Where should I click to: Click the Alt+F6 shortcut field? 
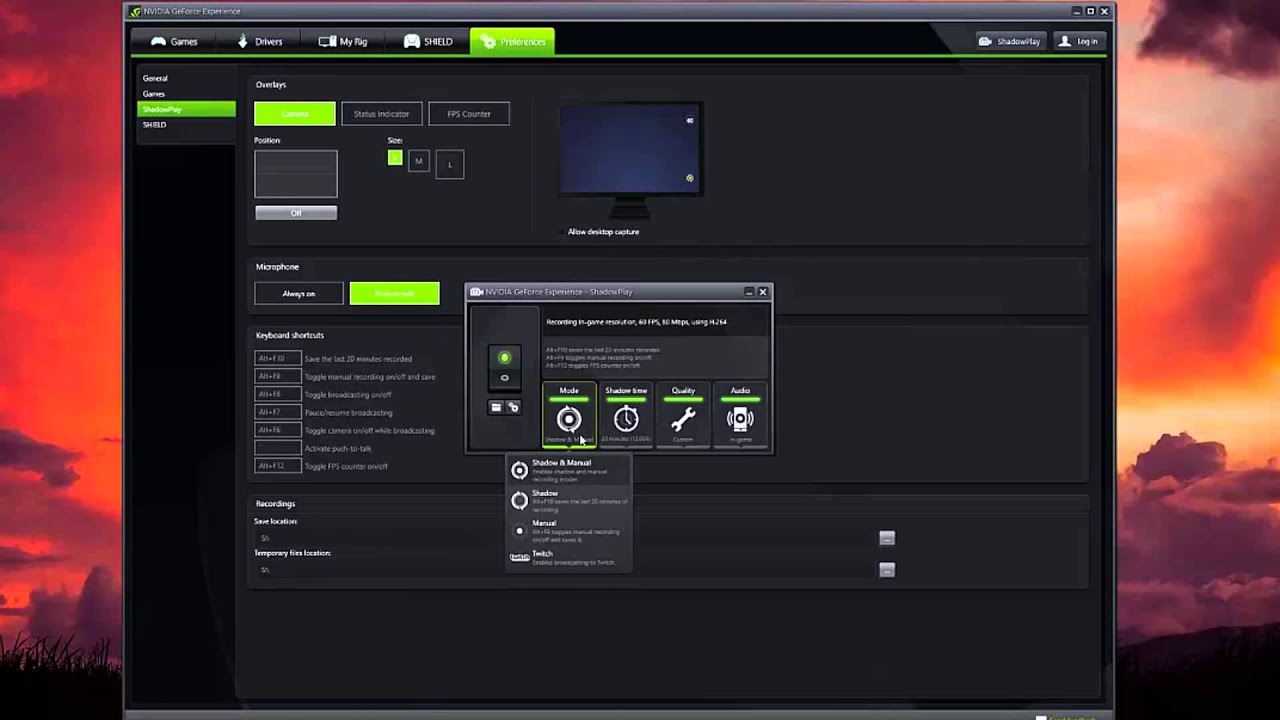pos(277,431)
